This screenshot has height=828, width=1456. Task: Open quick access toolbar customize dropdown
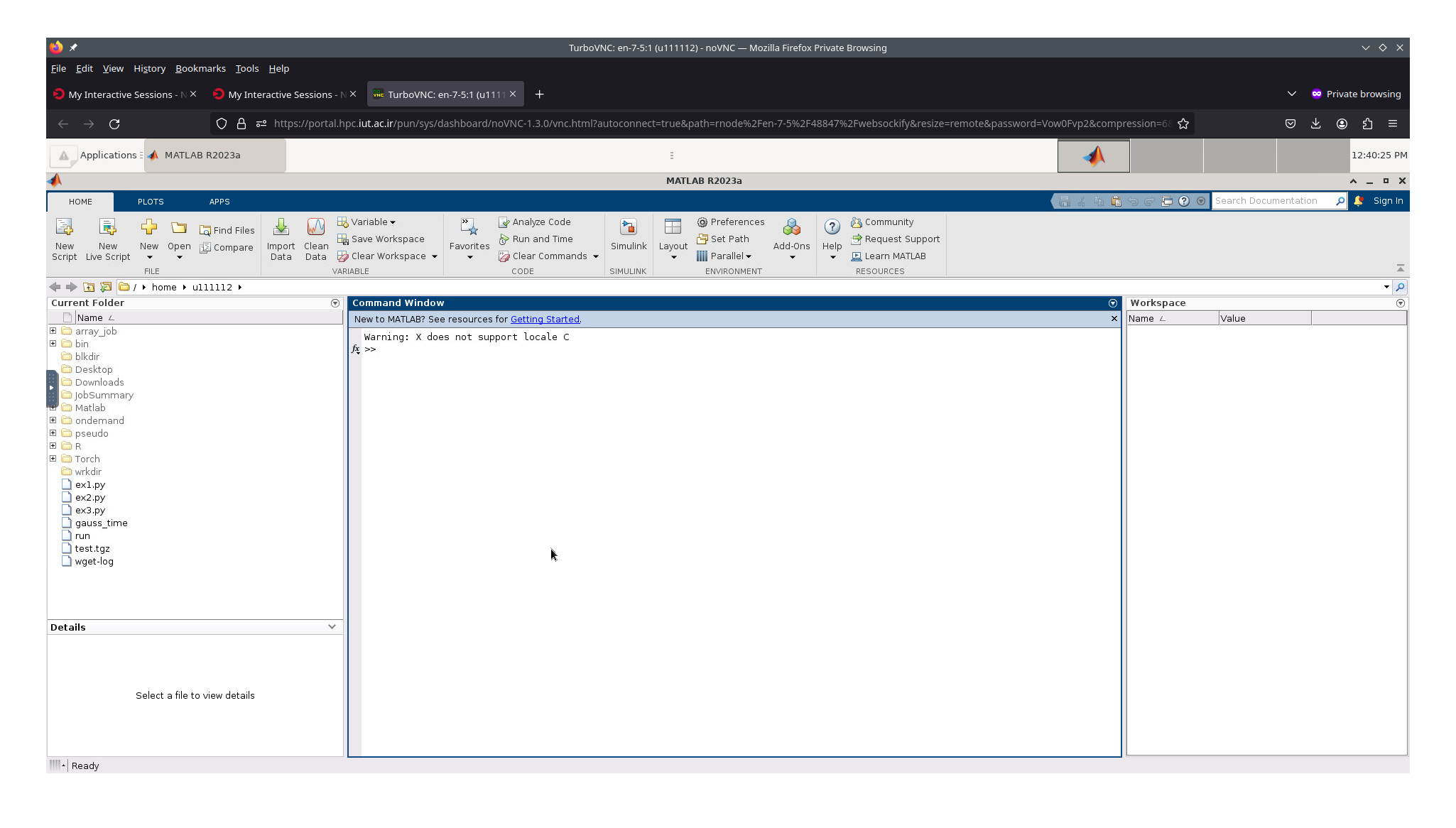[1201, 201]
